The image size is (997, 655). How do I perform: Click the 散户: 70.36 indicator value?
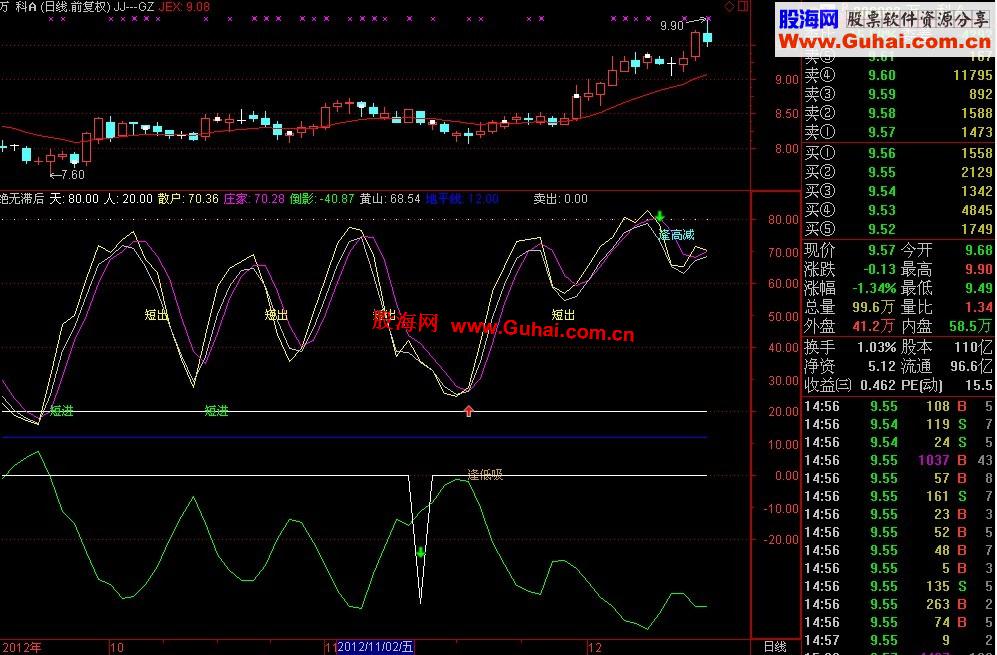[188, 199]
